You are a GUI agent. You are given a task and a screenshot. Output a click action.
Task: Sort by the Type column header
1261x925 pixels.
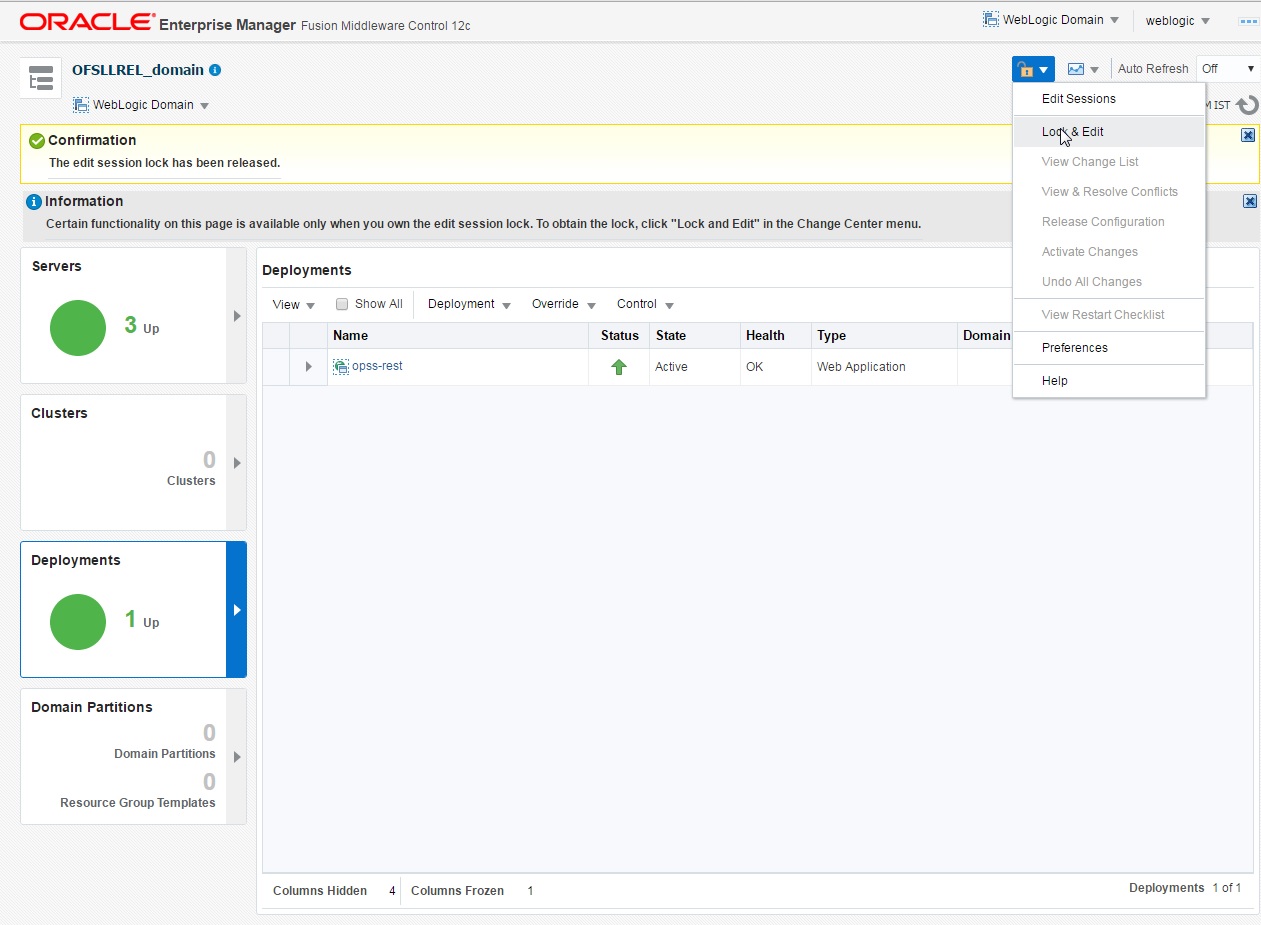pos(884,336)
